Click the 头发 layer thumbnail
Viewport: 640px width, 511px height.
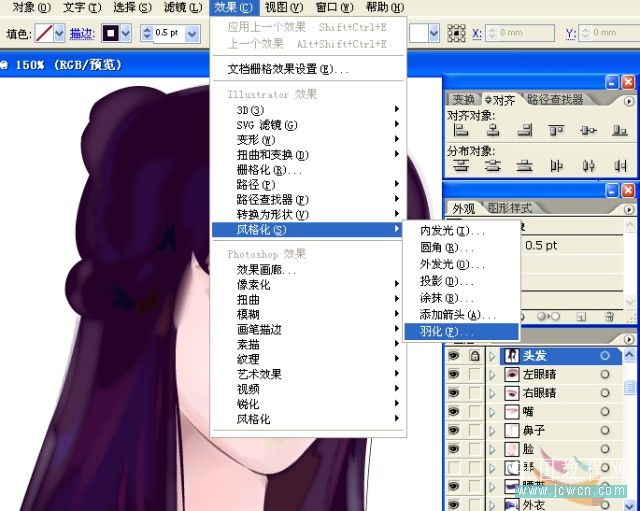tap(512, 356)
